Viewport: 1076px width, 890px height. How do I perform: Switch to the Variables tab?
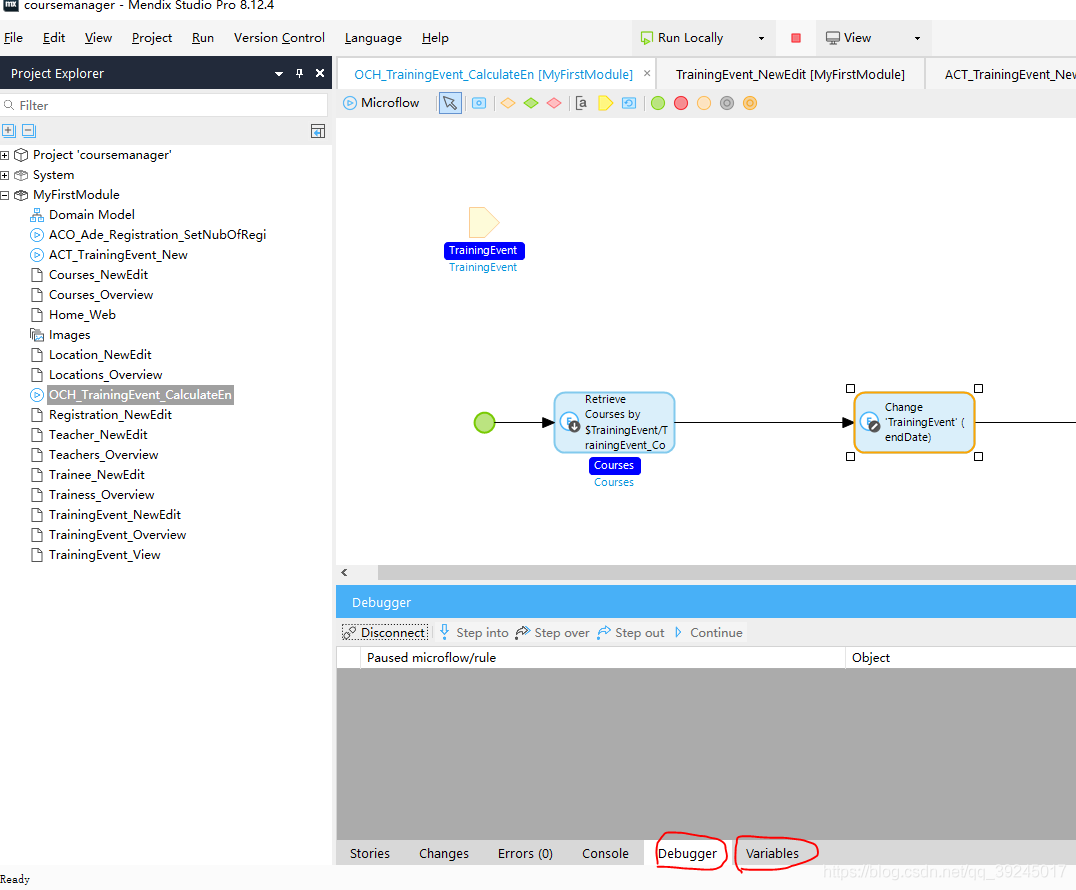click(772, 853)
